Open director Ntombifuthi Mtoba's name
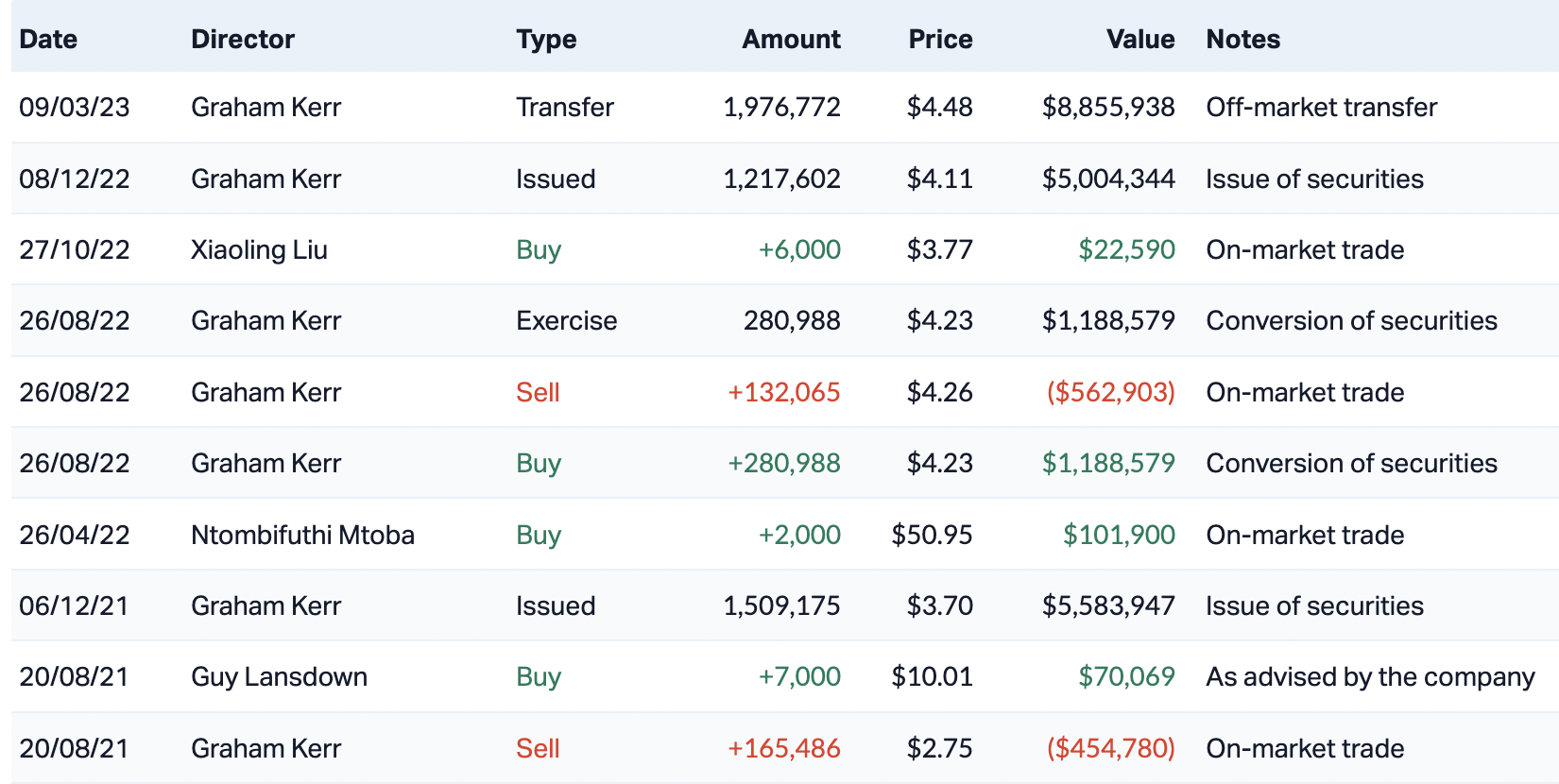This screenshot has width=1559, height=784. click(302, 535)
